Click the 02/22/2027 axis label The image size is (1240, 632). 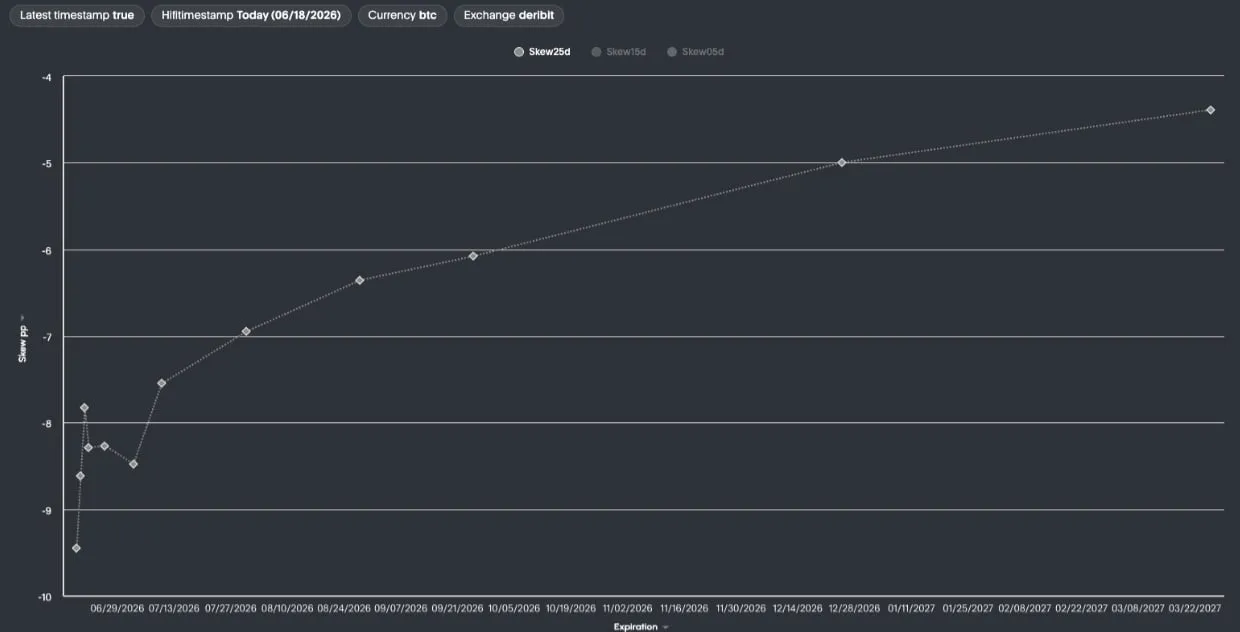pyautogui.click(x=1082, y=608)
